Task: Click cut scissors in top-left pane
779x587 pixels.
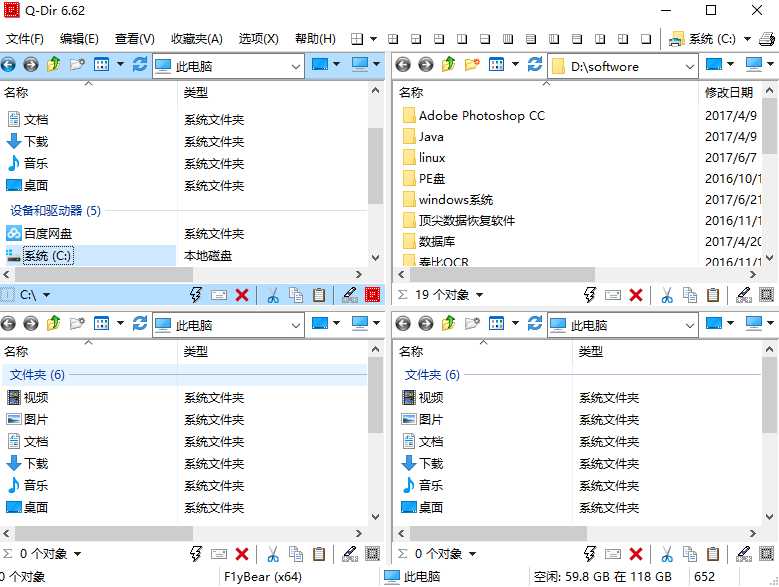Action: click(273, 295)
